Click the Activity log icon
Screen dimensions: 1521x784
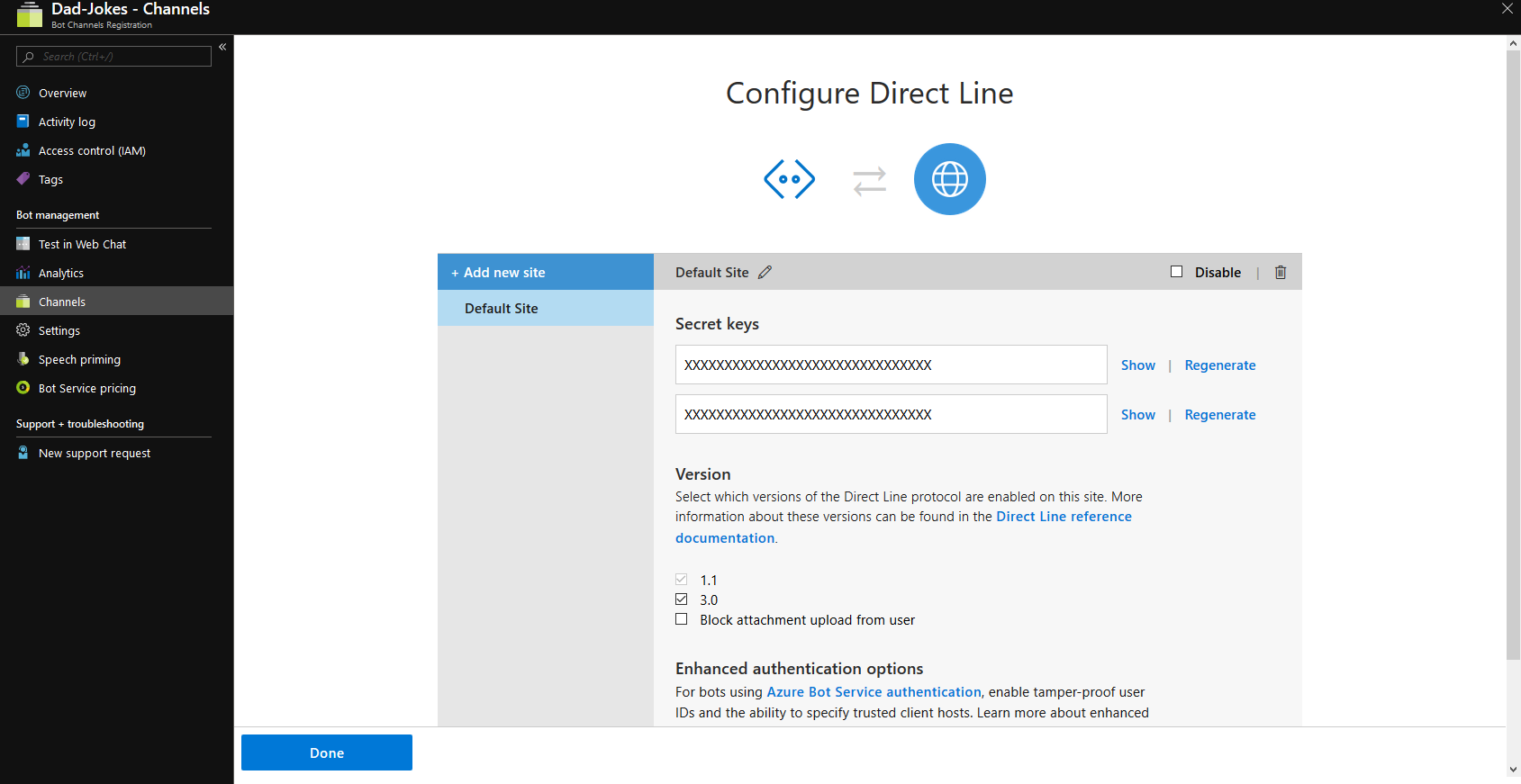(x=23, y=122)
